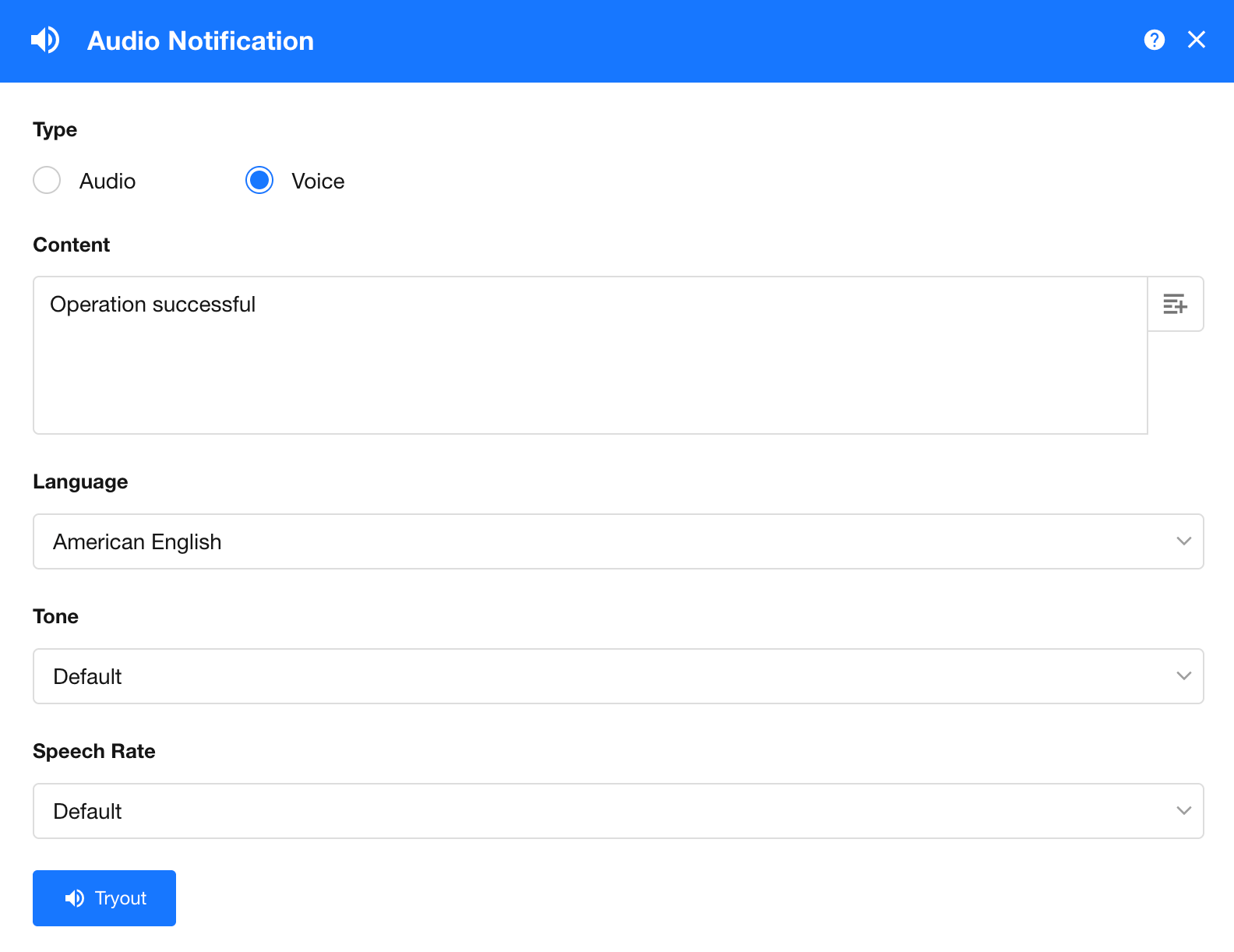
Task: Close the Audio Notification dialog
Action: tap(1196, 40)
